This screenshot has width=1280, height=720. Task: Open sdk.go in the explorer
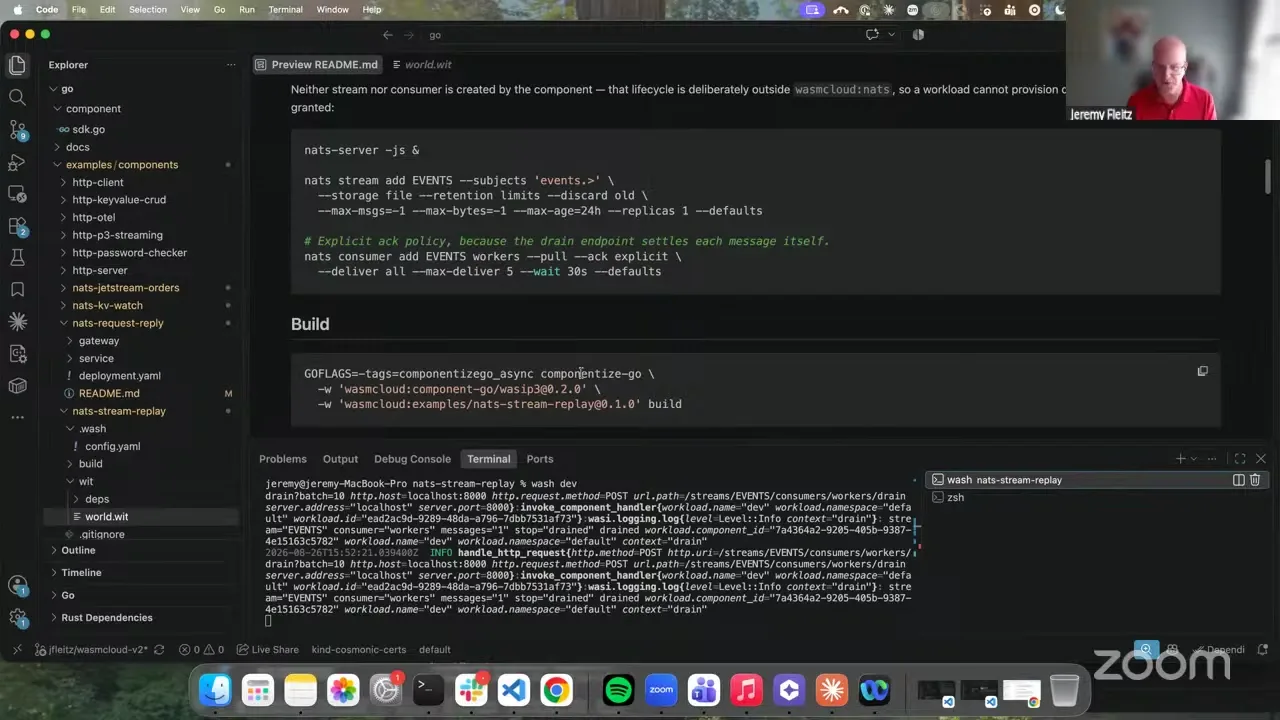pos(88,130)
